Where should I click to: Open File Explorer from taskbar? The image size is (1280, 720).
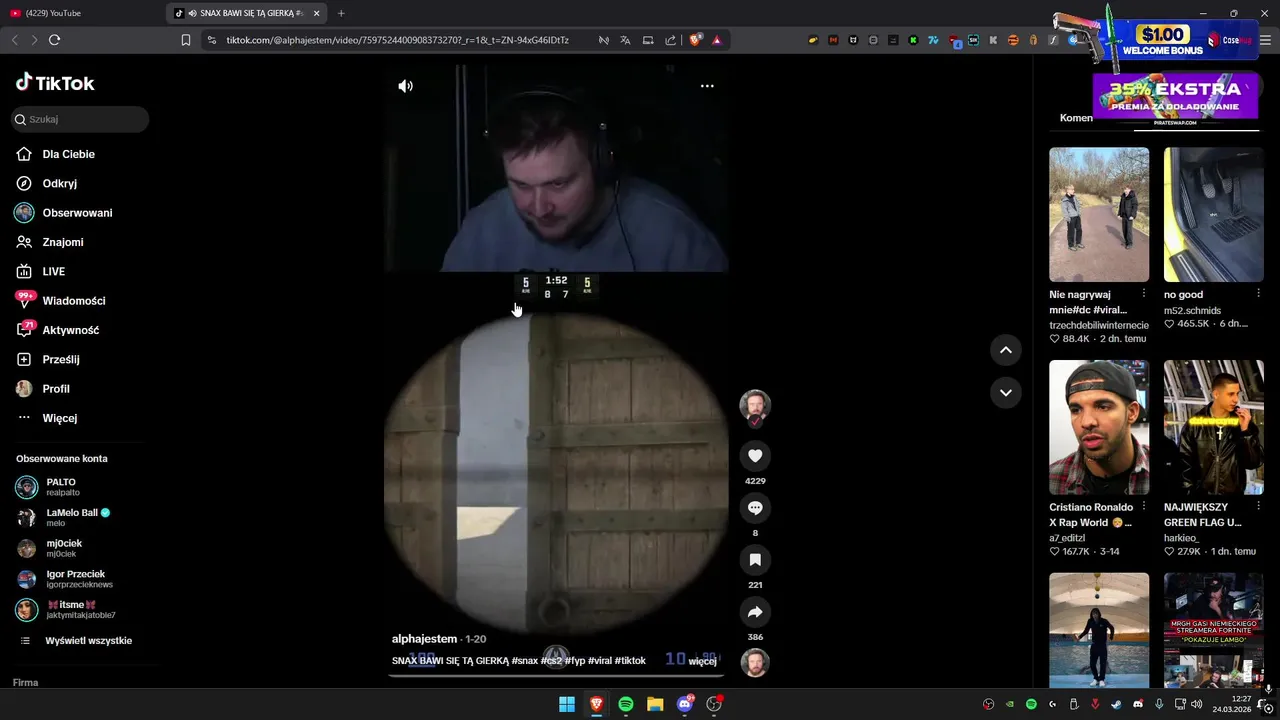click(655, 704)
